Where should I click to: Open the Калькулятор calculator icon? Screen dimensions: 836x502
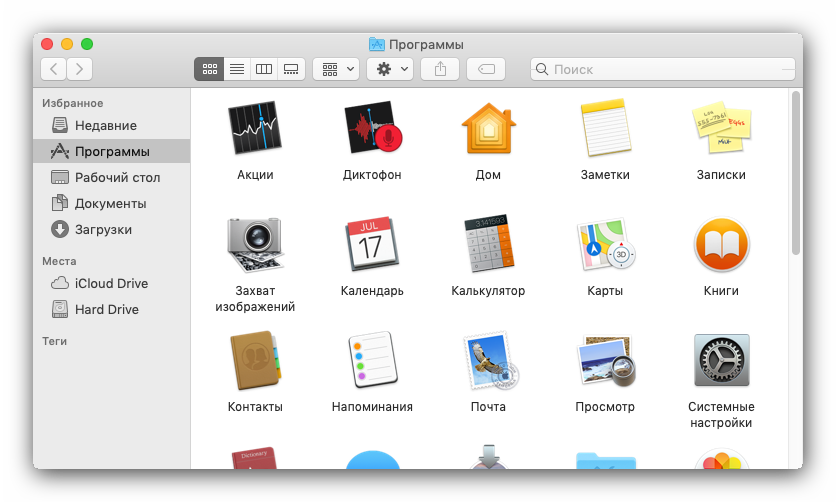tap(488, 244)
